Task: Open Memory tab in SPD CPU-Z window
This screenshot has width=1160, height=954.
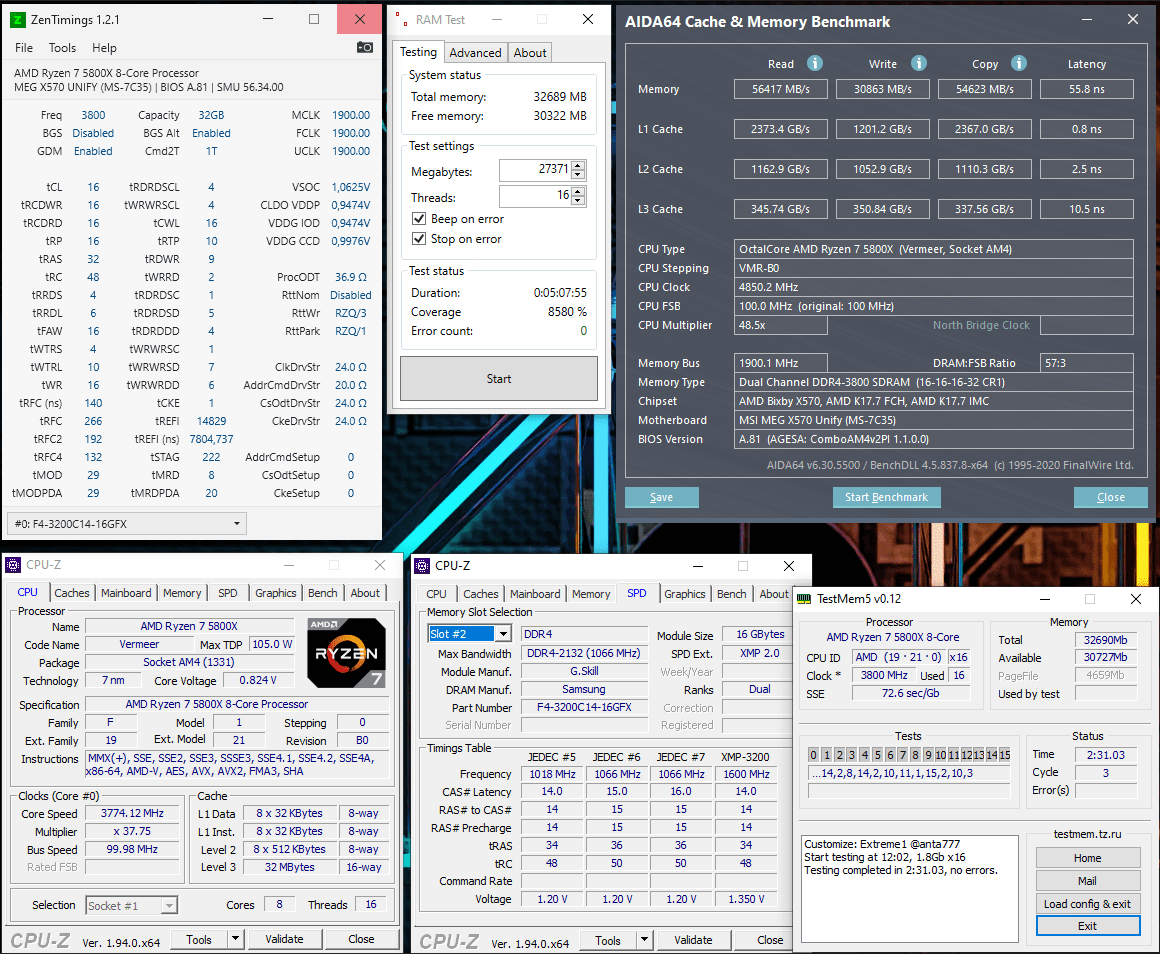Action: pos(591,594)
